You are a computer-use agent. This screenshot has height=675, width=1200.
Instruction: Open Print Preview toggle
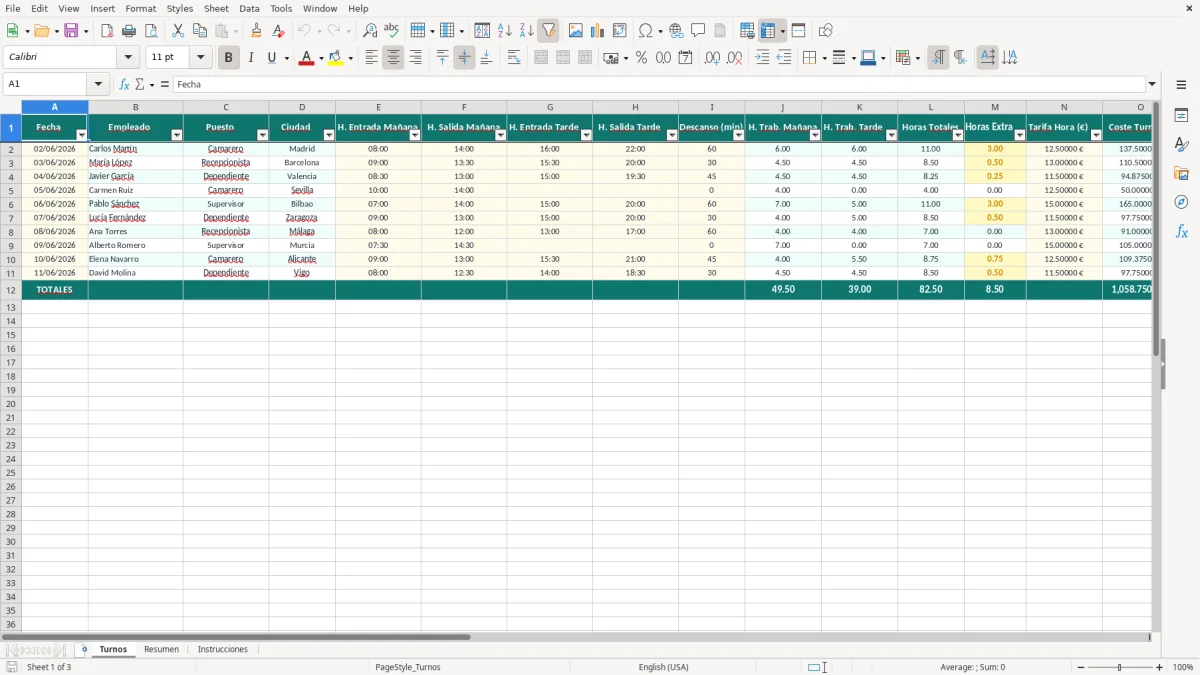[150, 31]
